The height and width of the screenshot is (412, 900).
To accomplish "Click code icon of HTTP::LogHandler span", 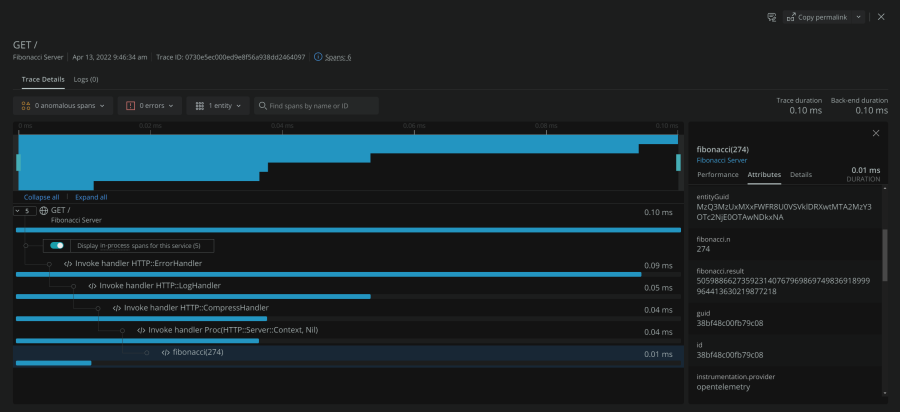I will click(92, 286).
